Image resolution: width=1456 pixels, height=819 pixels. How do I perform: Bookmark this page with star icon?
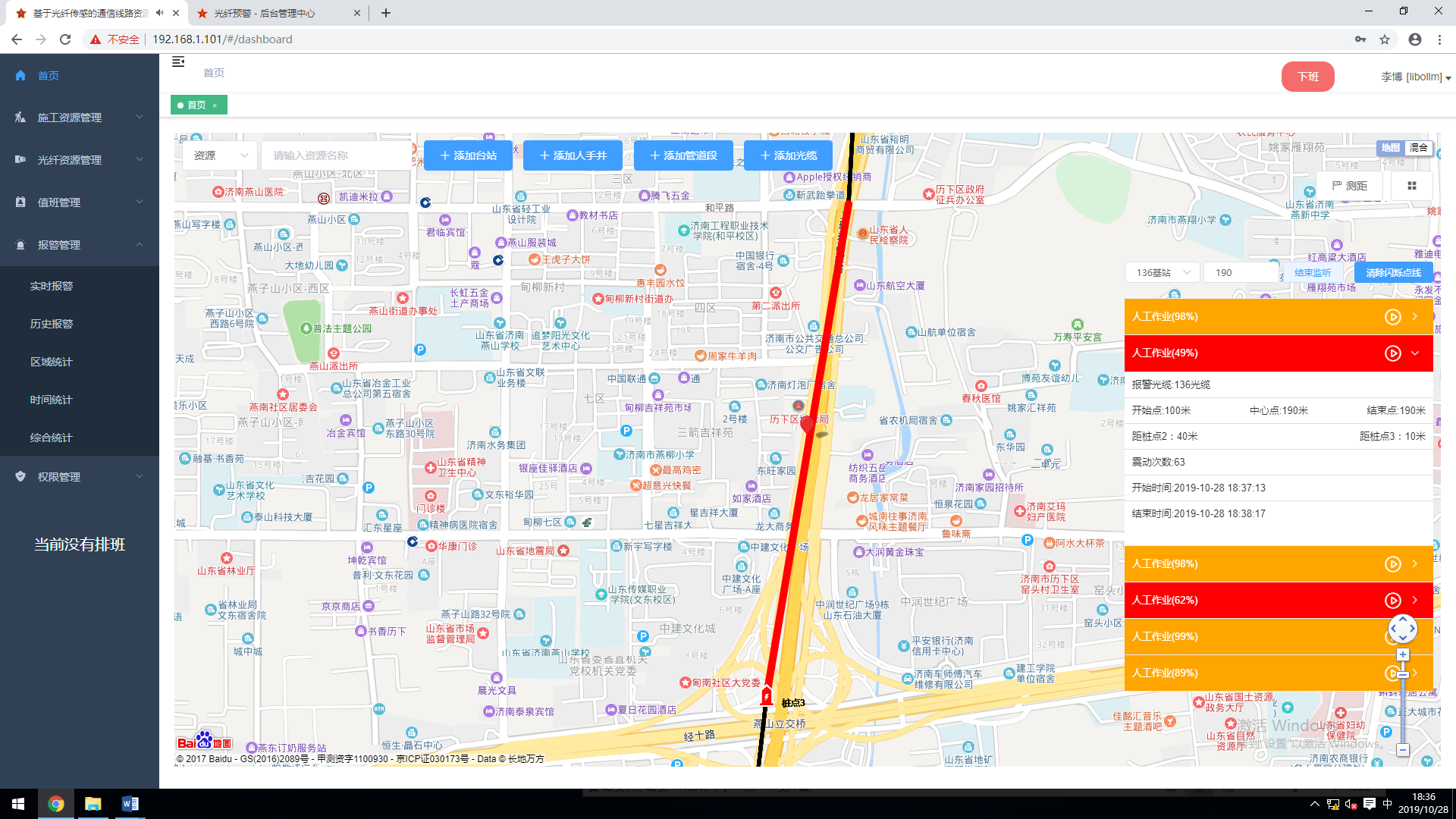pos(1385,39)
